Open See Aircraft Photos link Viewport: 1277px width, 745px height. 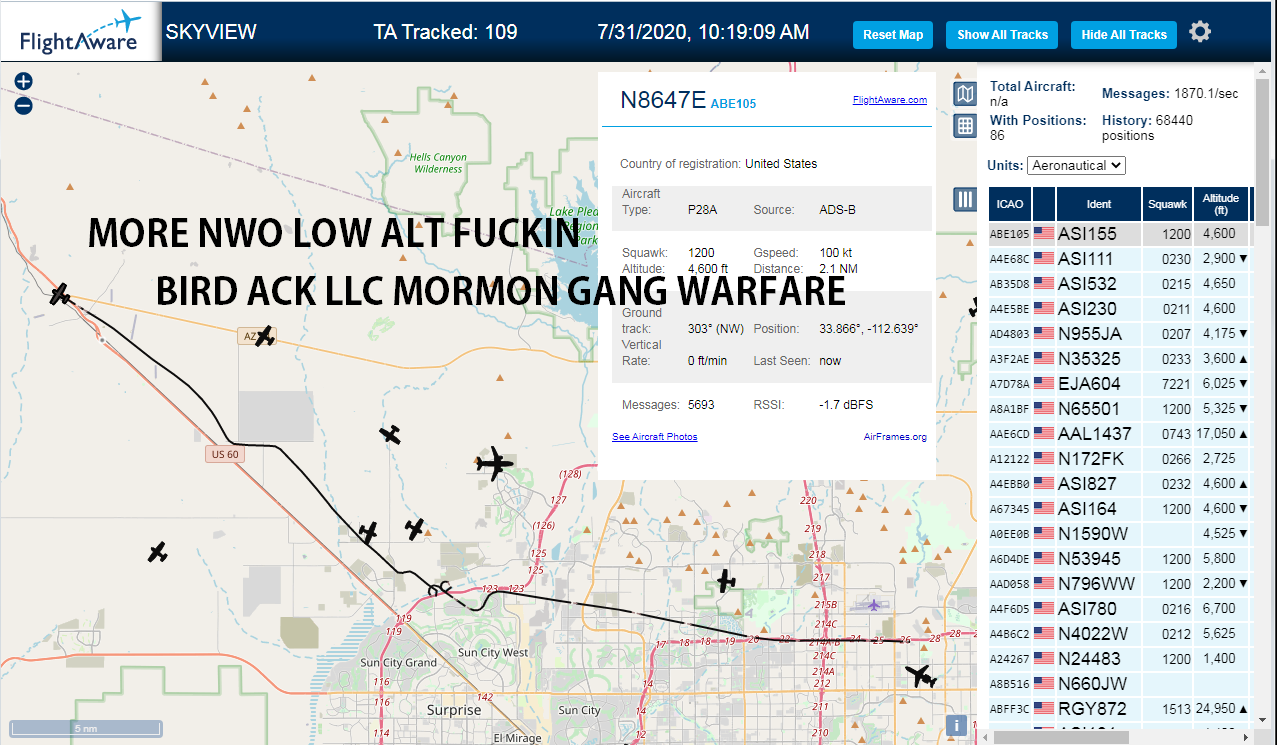pos(655,437)
